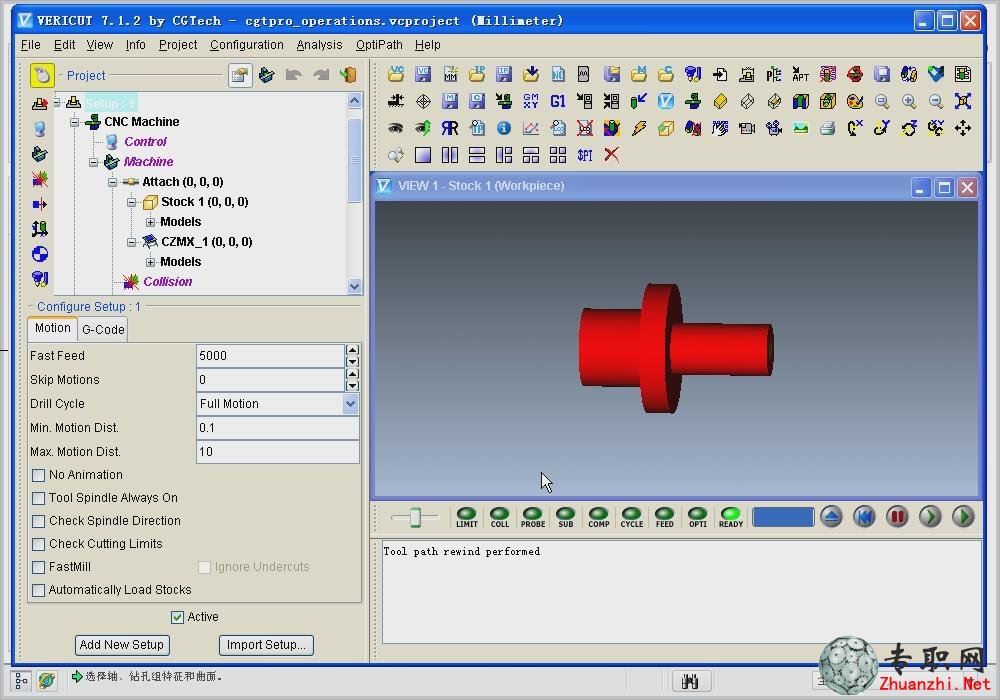Expand Models under Stock 1
Screen dimensions: 1000x700
pyautogui.click(x=151, y=222)
